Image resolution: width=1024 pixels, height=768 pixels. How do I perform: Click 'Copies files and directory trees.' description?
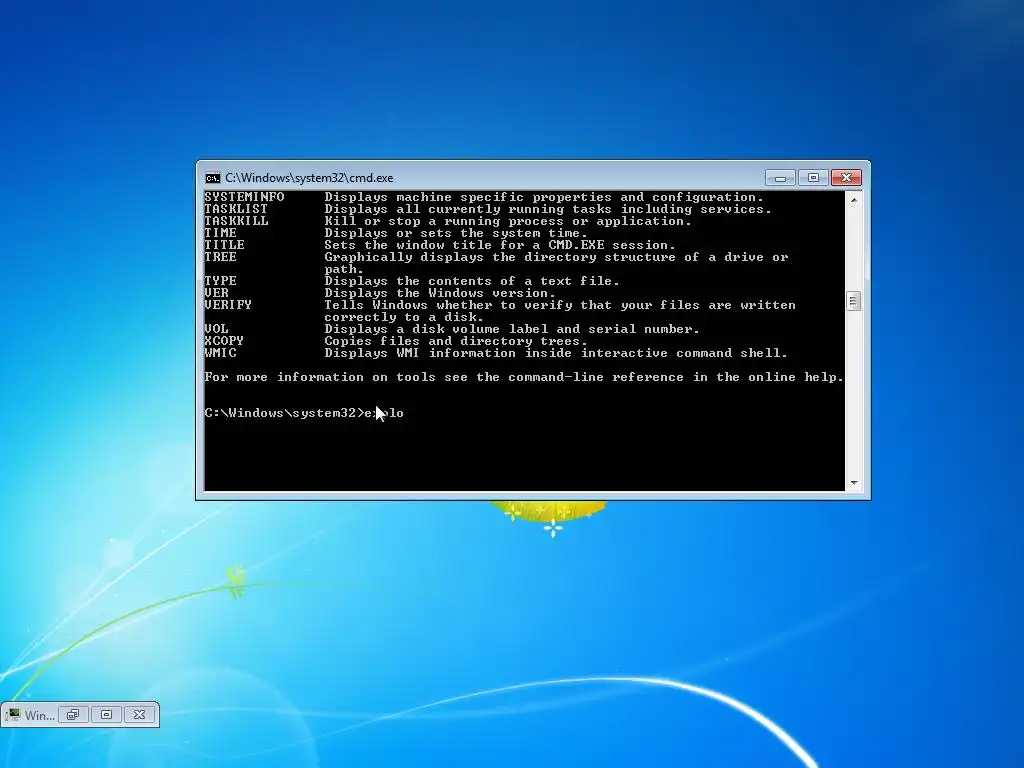[x=456, y=341]
